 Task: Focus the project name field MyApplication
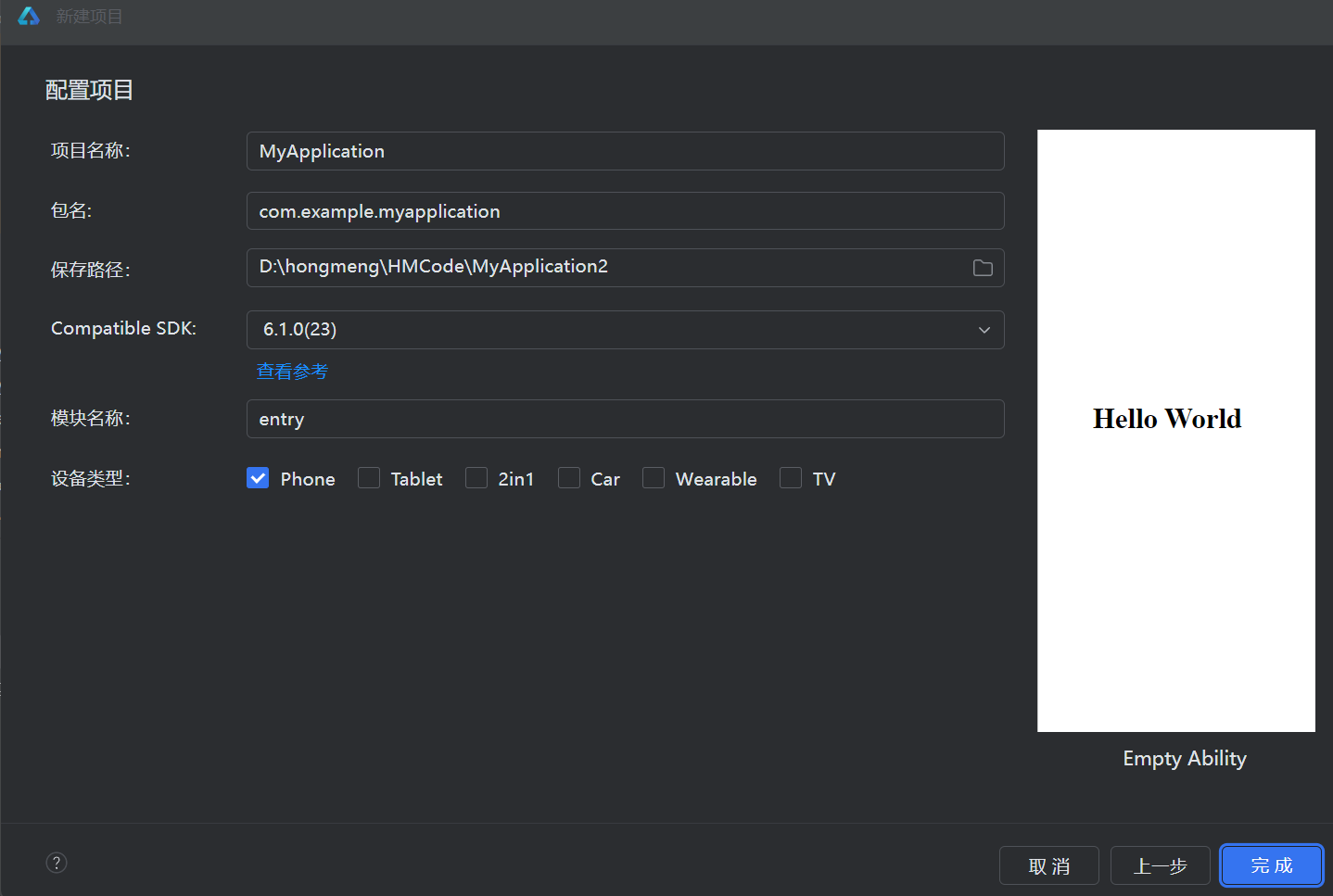click(x=626, y=151)
